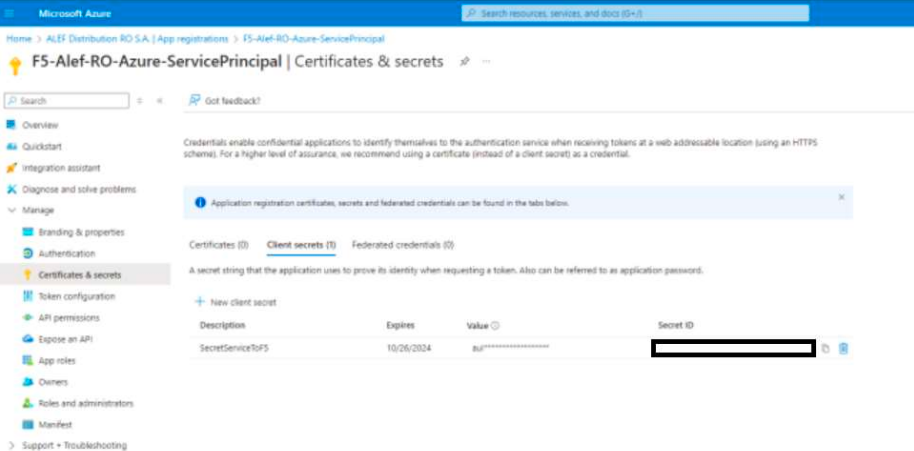The height and width of the screenshot is (451, 914).
Task: Focus the search resources, services, and docs box
Action: coord(635,13)
